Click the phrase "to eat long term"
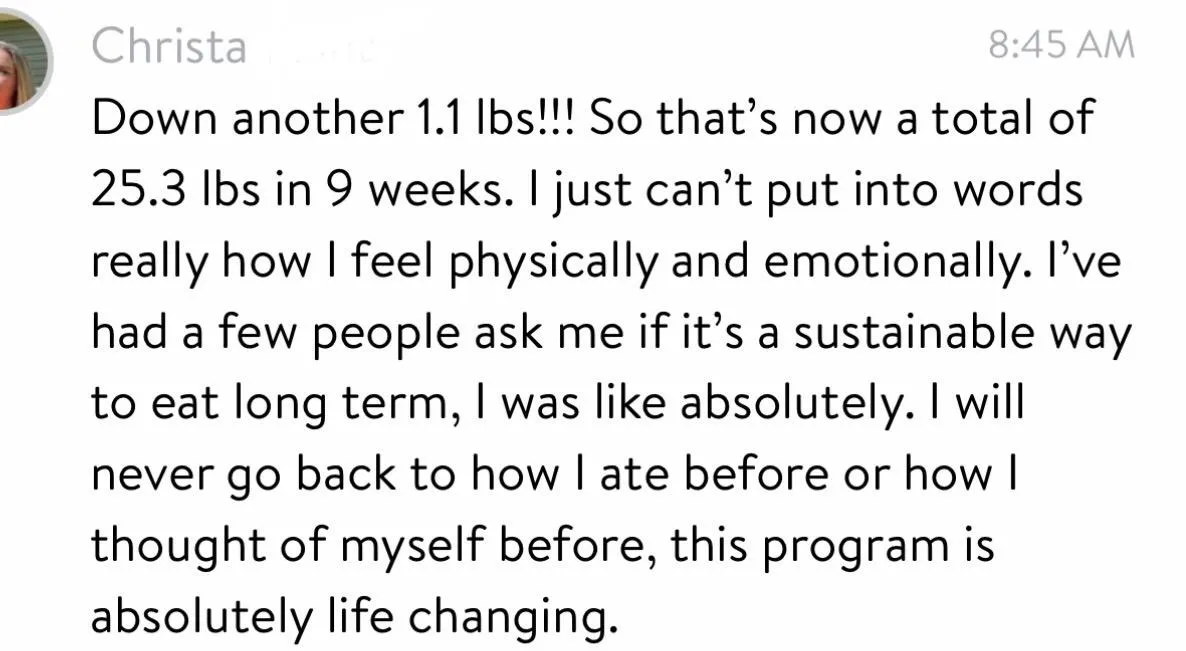Viewport: 1186px width, 651px height. click(x=274, y=403)
